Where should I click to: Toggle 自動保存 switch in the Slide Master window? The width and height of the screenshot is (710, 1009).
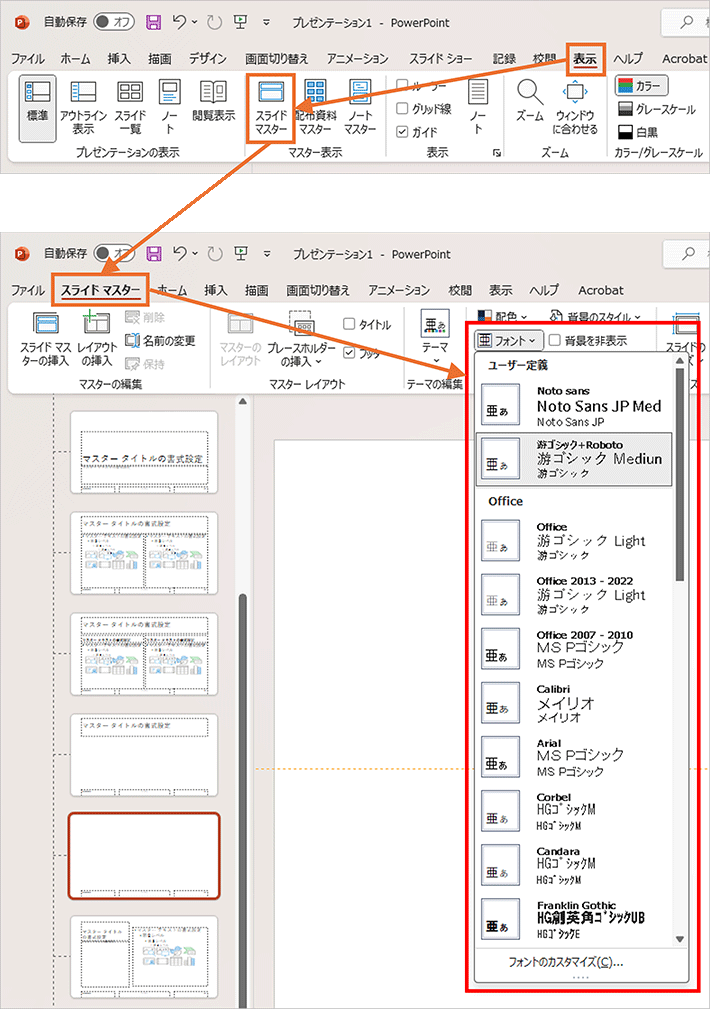point(114,253)
